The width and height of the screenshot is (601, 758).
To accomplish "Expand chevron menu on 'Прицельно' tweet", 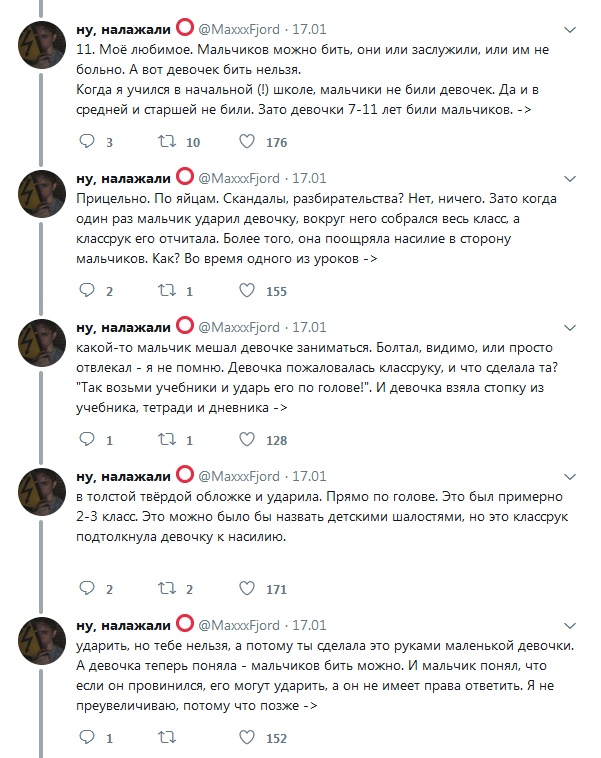I will [570, 179].
